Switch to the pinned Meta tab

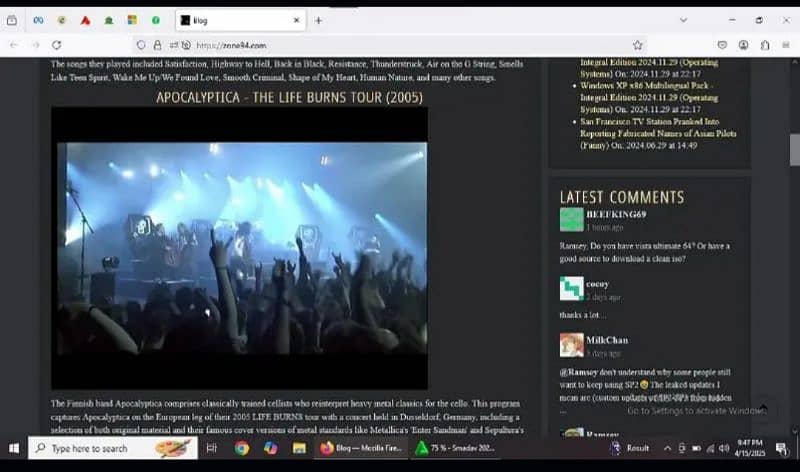(38, 20)
